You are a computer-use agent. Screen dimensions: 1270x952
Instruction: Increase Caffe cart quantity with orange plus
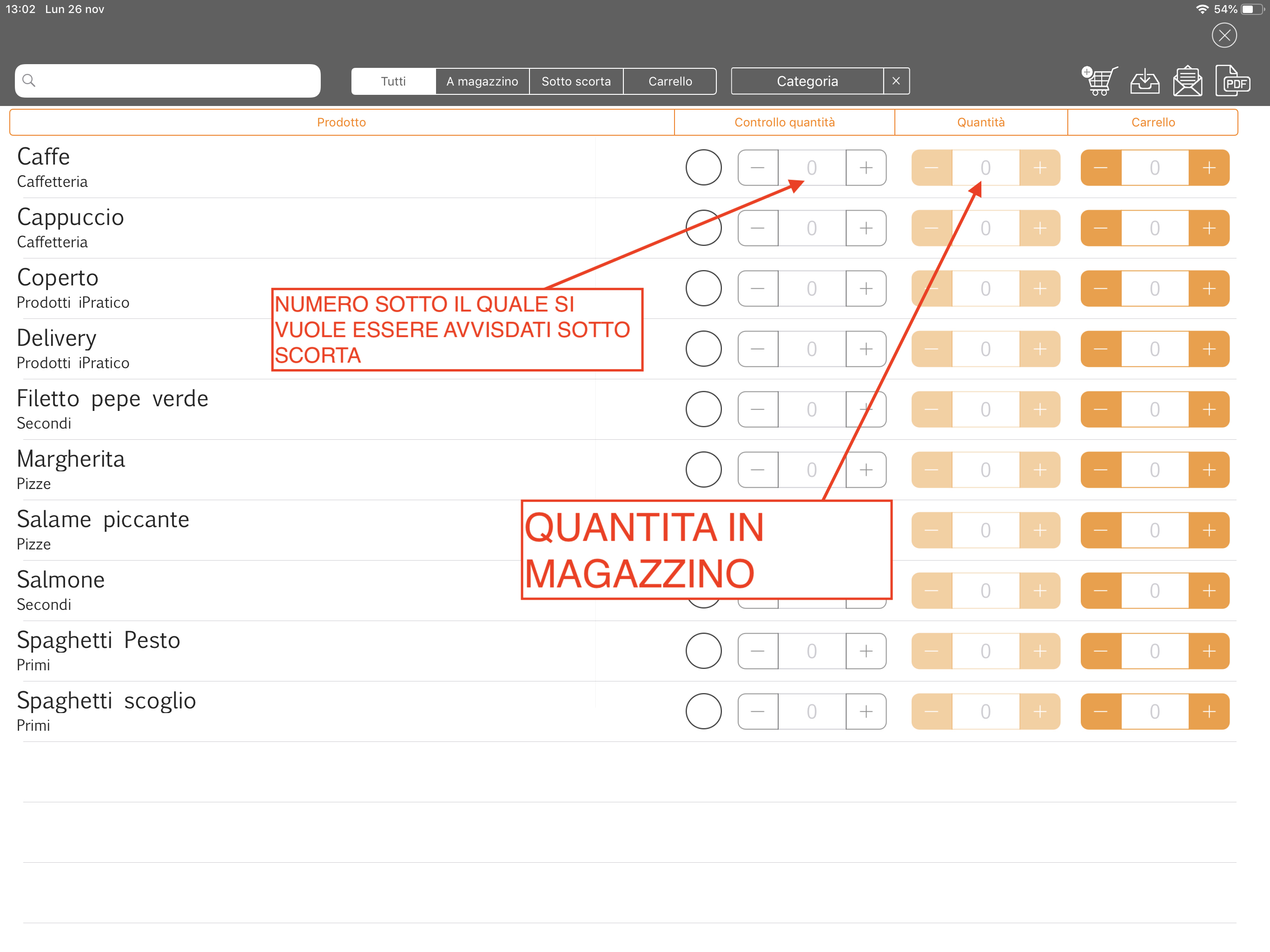[1209, 168]
